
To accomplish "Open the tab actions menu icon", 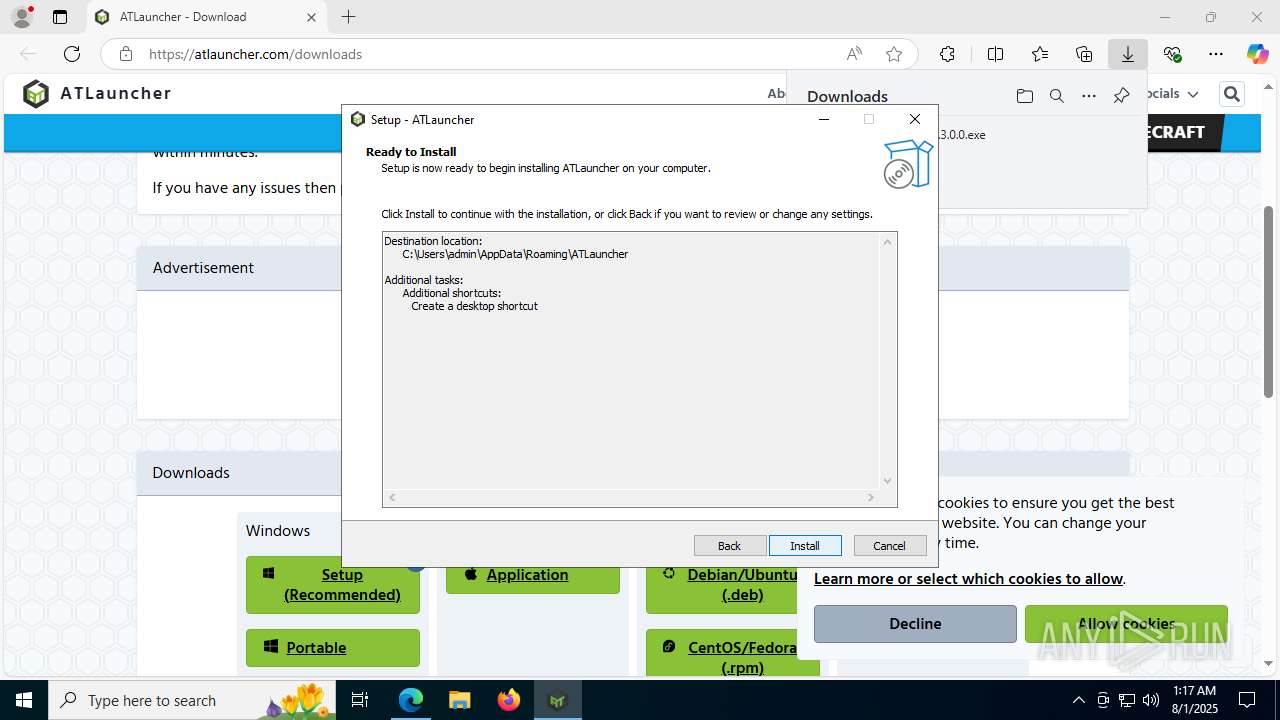I will [x=60, y=17].
